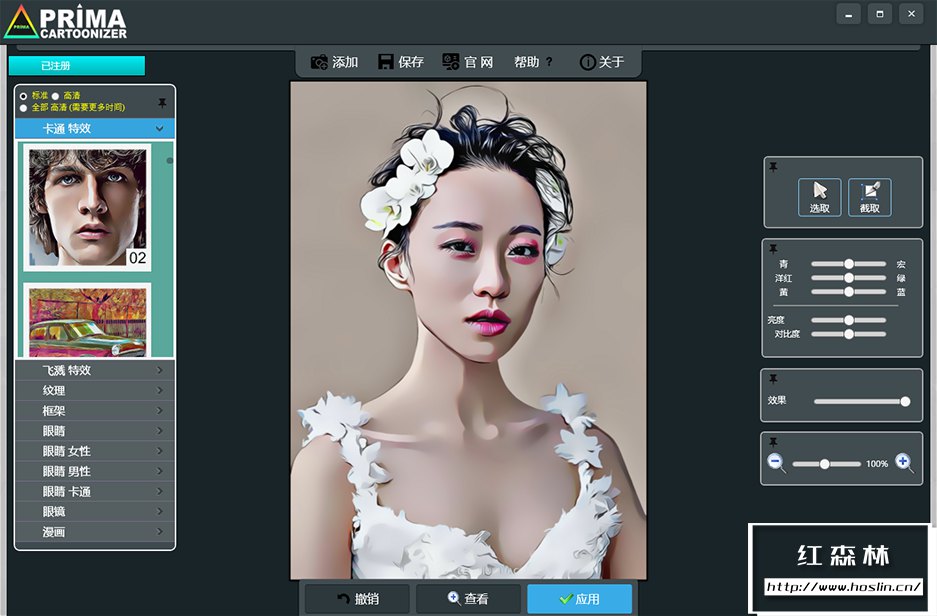The height and width of the screenshot is (616, 937).
Task: Expand the 飞溅 特效 category
Action: click(x=95, y=370)
